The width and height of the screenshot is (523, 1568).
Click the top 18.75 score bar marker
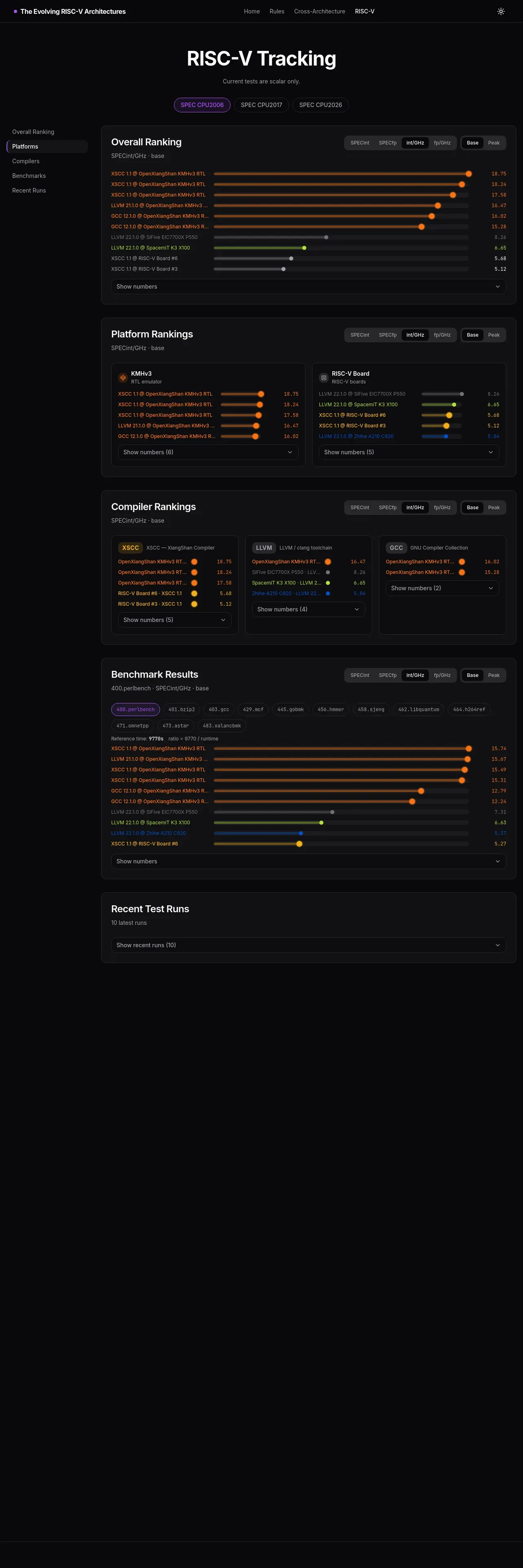[469, 174]
